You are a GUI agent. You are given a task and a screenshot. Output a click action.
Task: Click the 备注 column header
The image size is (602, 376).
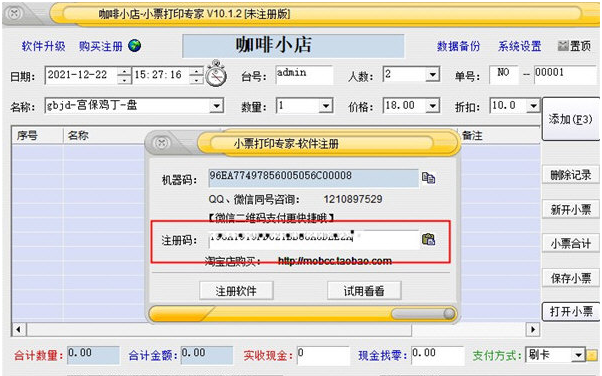(498, 136)
